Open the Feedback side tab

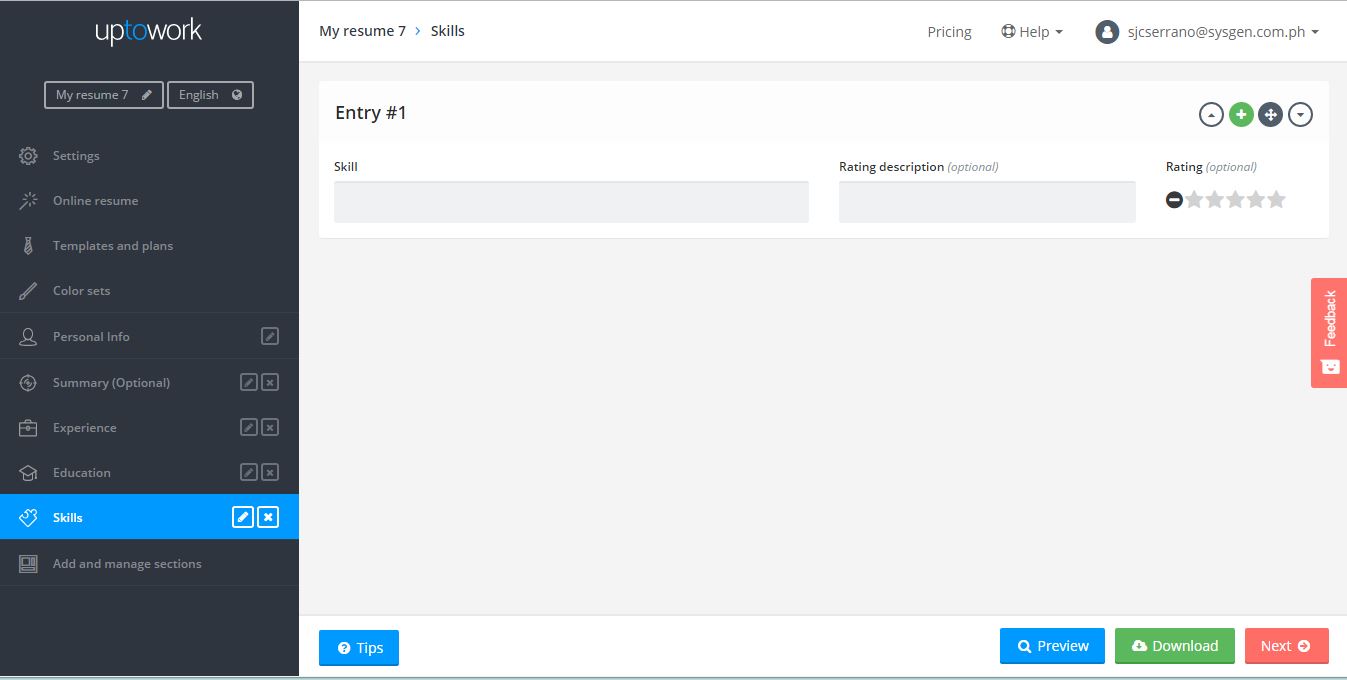1329,333
